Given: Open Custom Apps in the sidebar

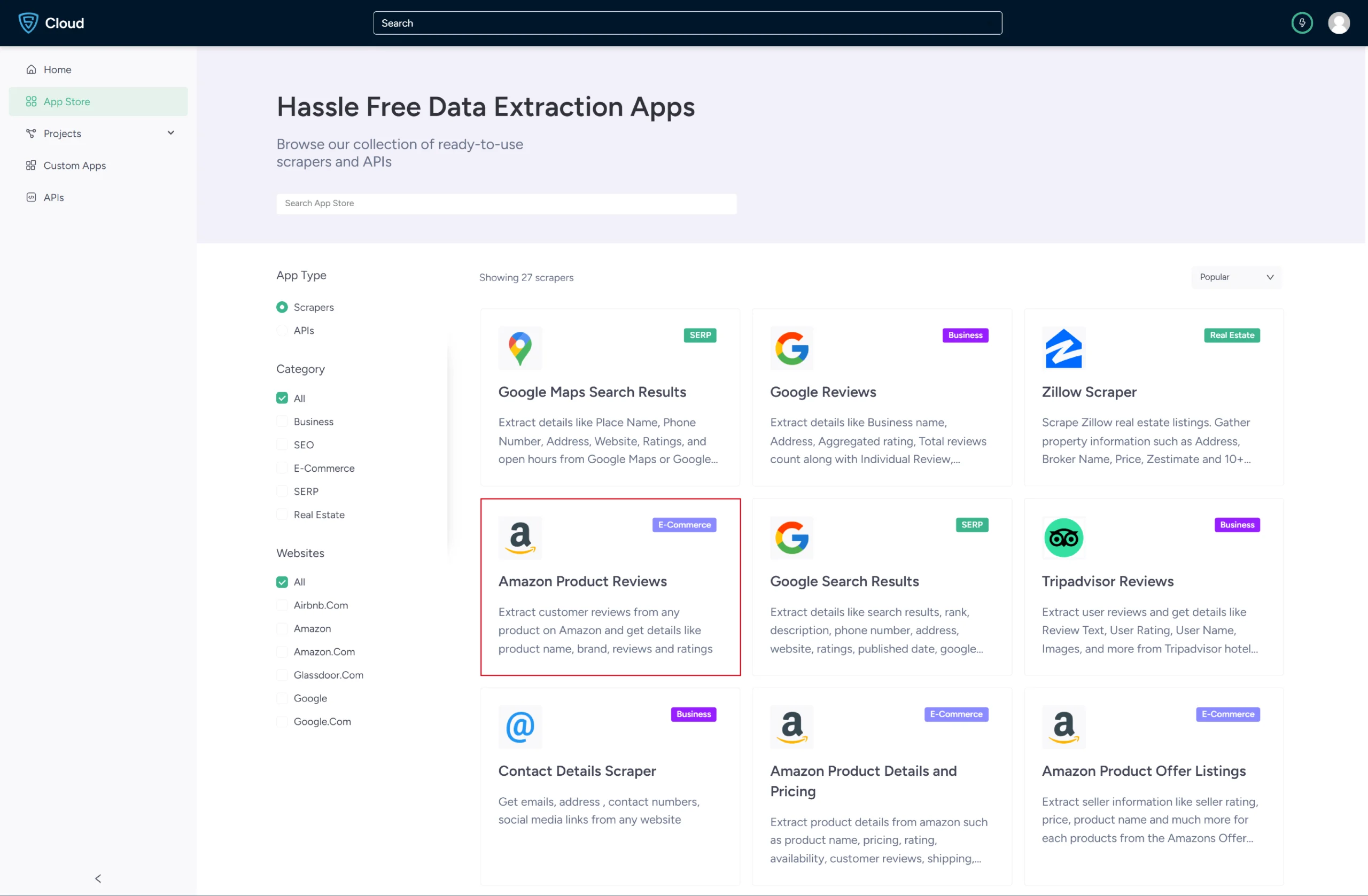Looking at the screenshot, I should click(x=98, y=166).
